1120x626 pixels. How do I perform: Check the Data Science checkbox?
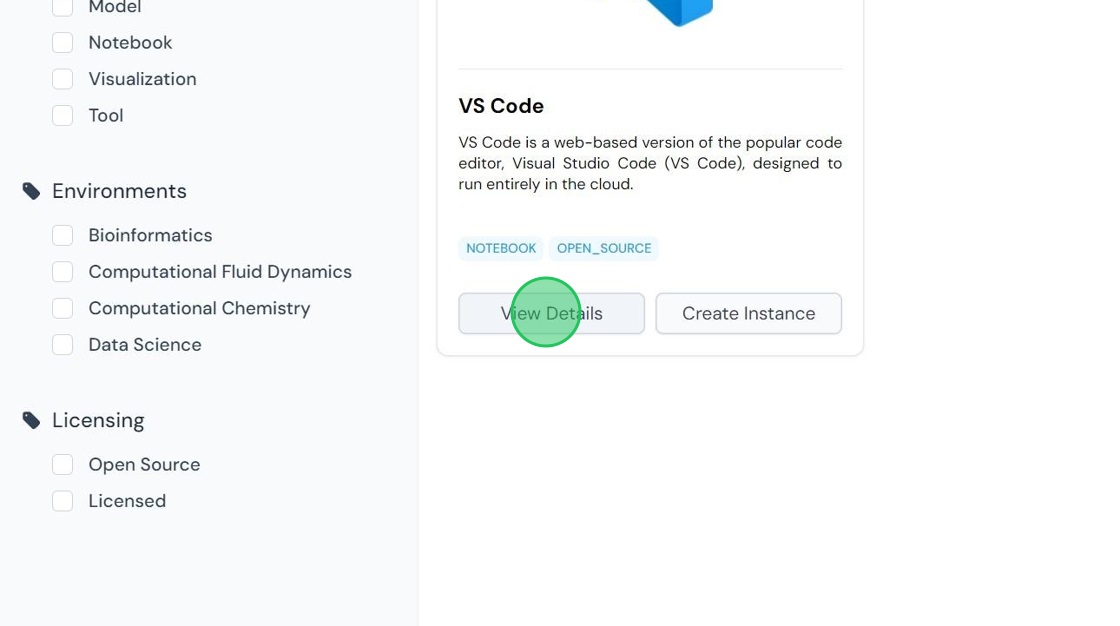(62, 344)
